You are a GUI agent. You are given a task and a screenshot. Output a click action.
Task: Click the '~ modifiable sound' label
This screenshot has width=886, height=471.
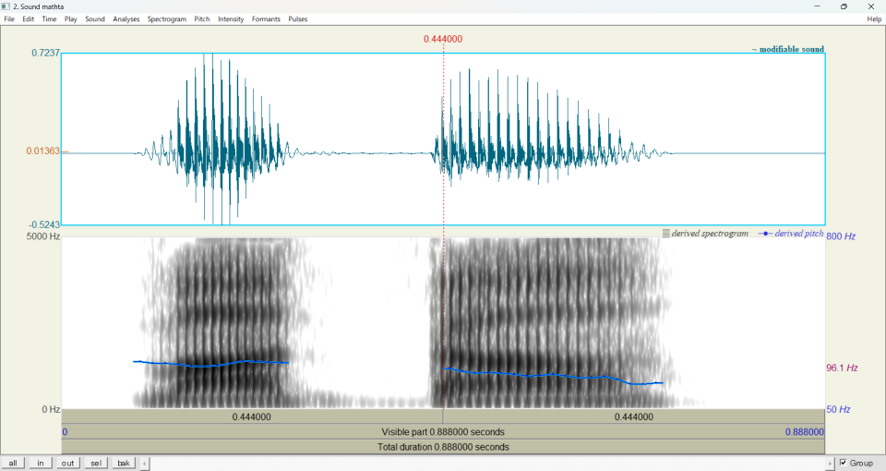(x=788, y=49)
